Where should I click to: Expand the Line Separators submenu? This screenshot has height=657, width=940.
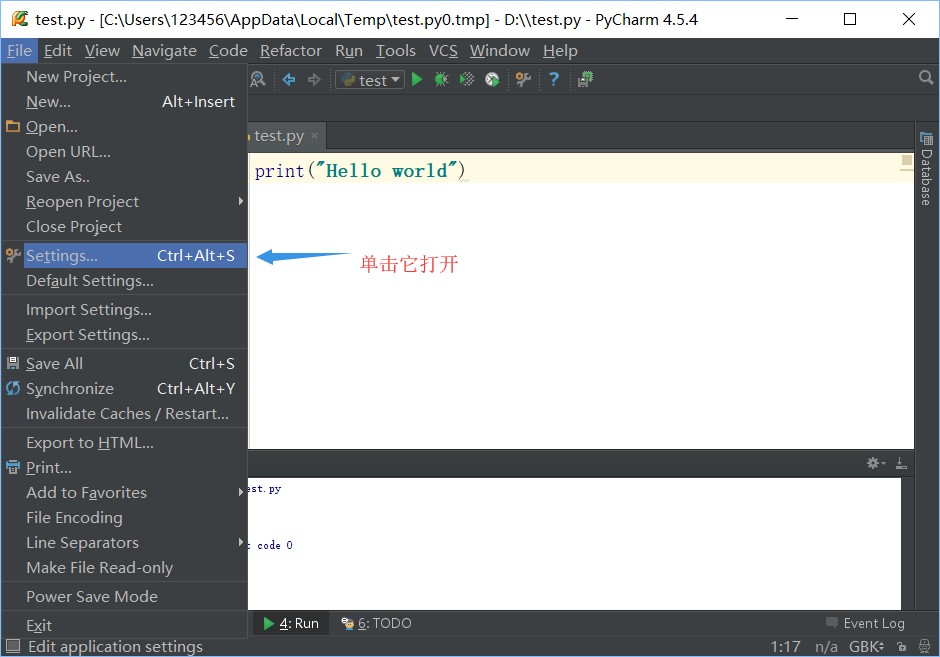pos(124,543)
